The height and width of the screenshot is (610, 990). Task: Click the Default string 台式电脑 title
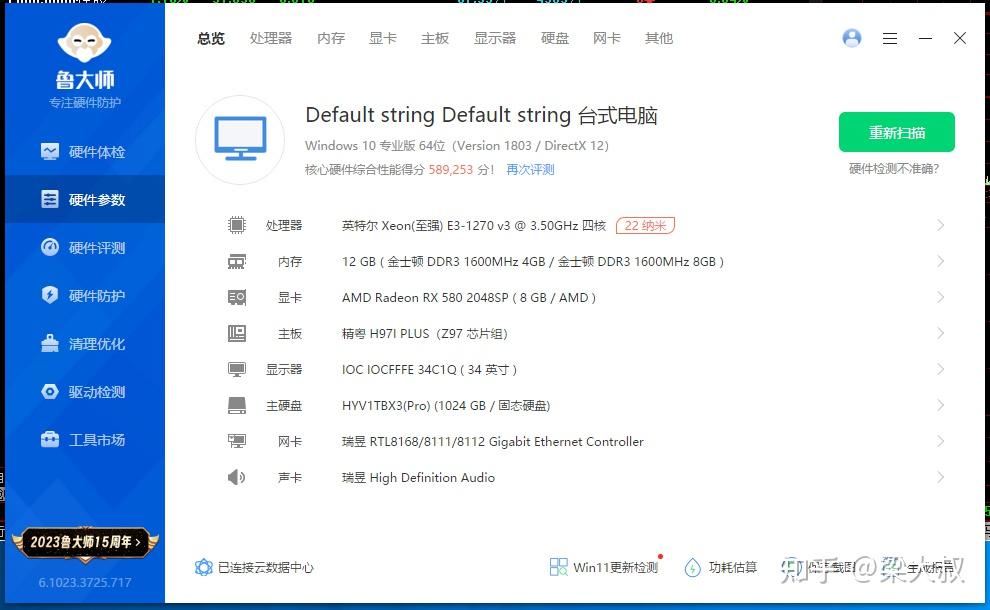click(x=482, y=115)
